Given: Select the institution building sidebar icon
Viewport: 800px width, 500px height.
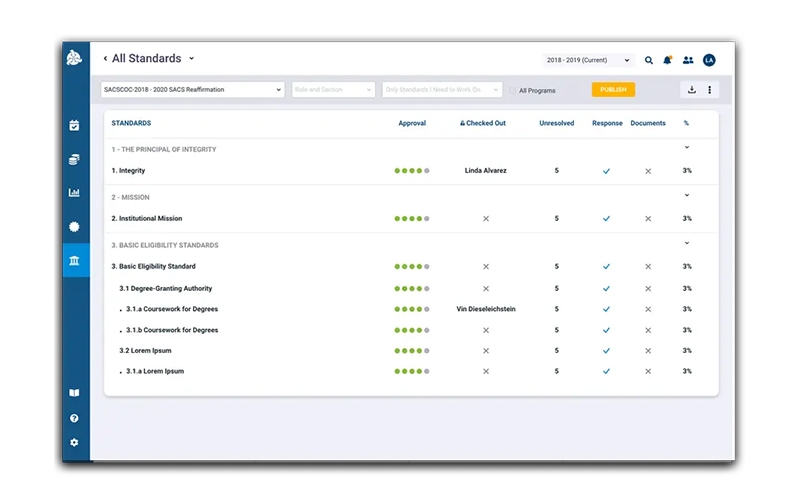Looking at the screenshot, I should pos(74,260).
